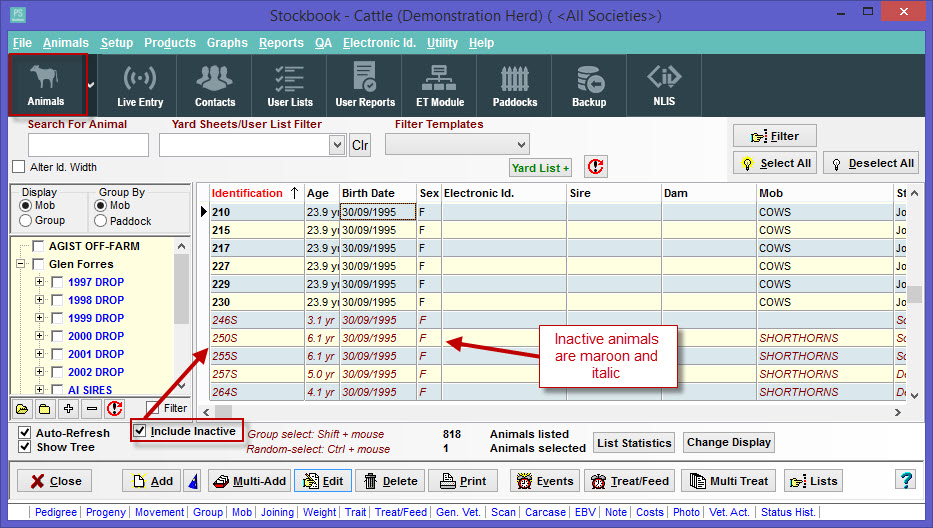The height and width of the screenshot is (528, 933).
Task: Open the NLIS module
Action: 664,86
